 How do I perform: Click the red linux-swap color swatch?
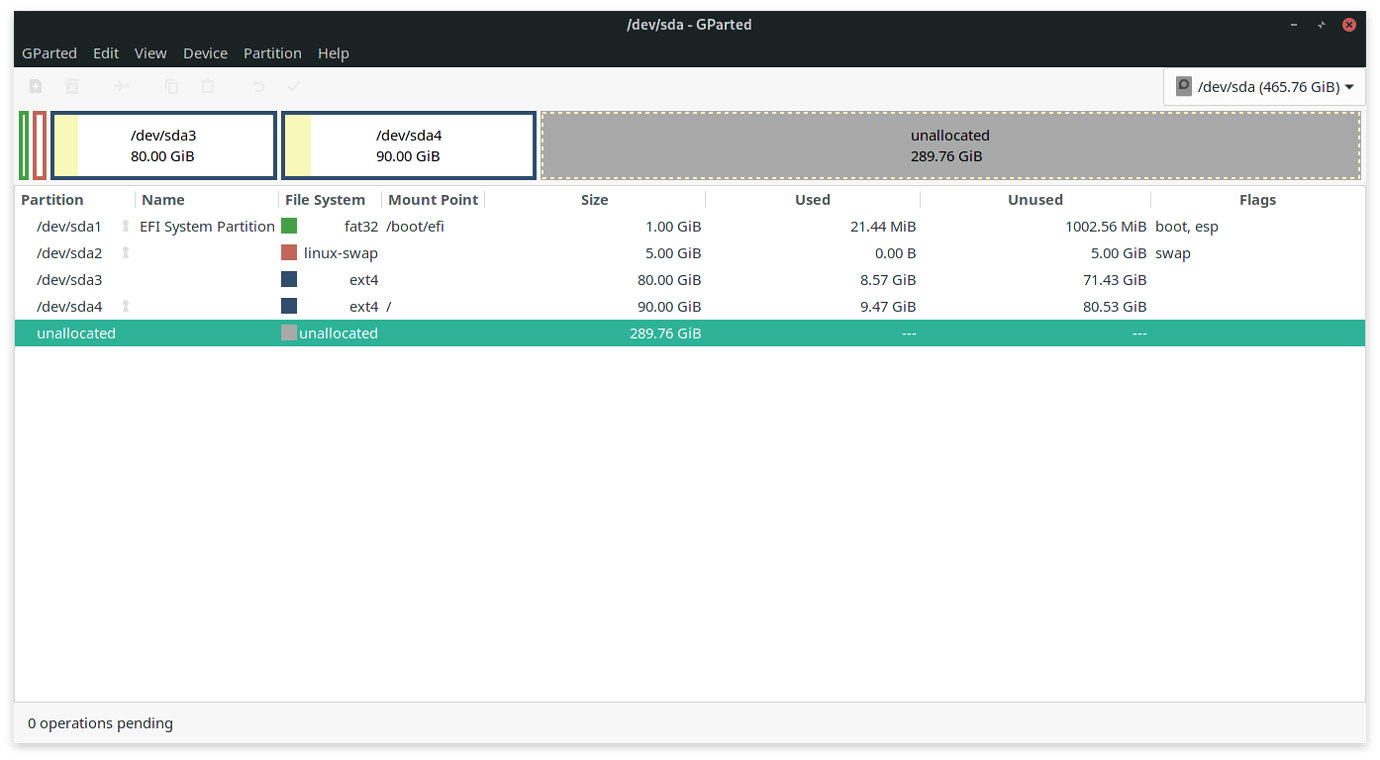point(289,253)
